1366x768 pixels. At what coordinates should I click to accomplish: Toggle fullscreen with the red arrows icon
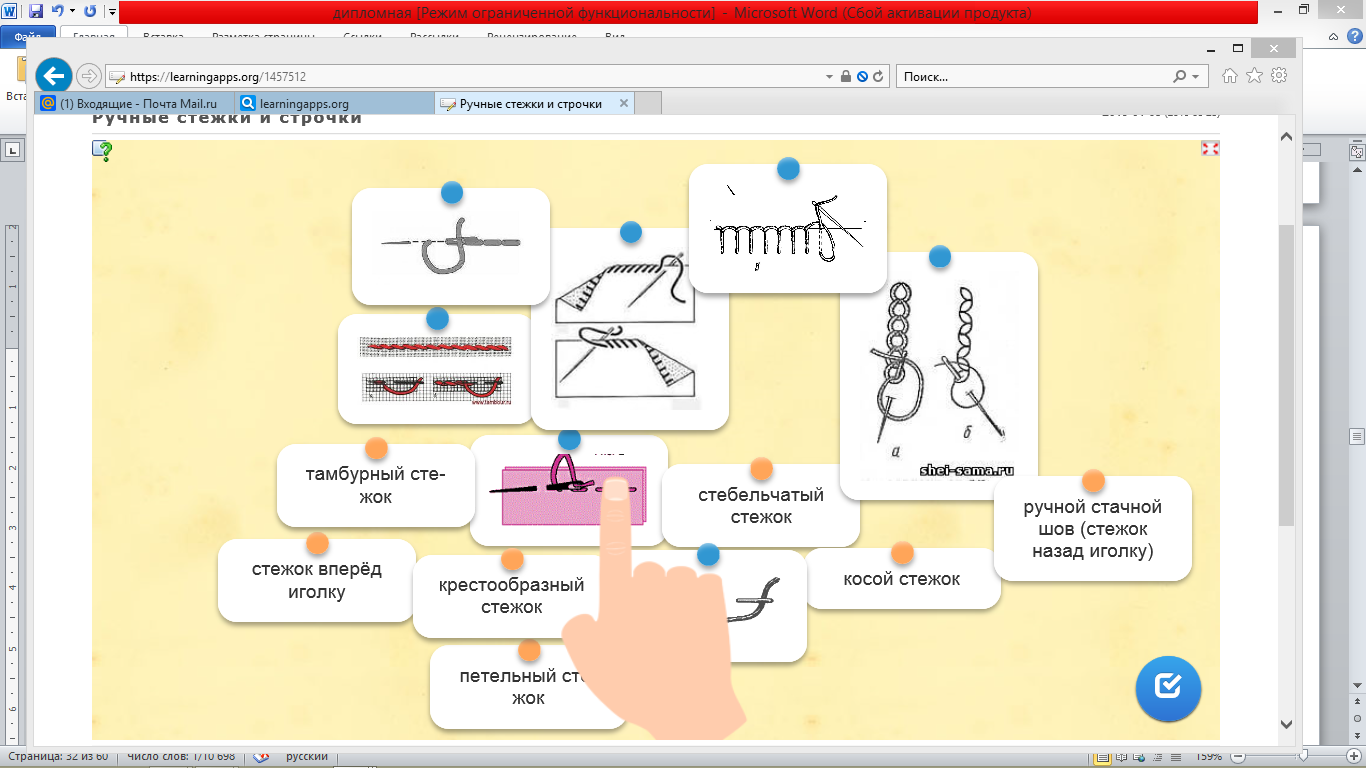1210,148
